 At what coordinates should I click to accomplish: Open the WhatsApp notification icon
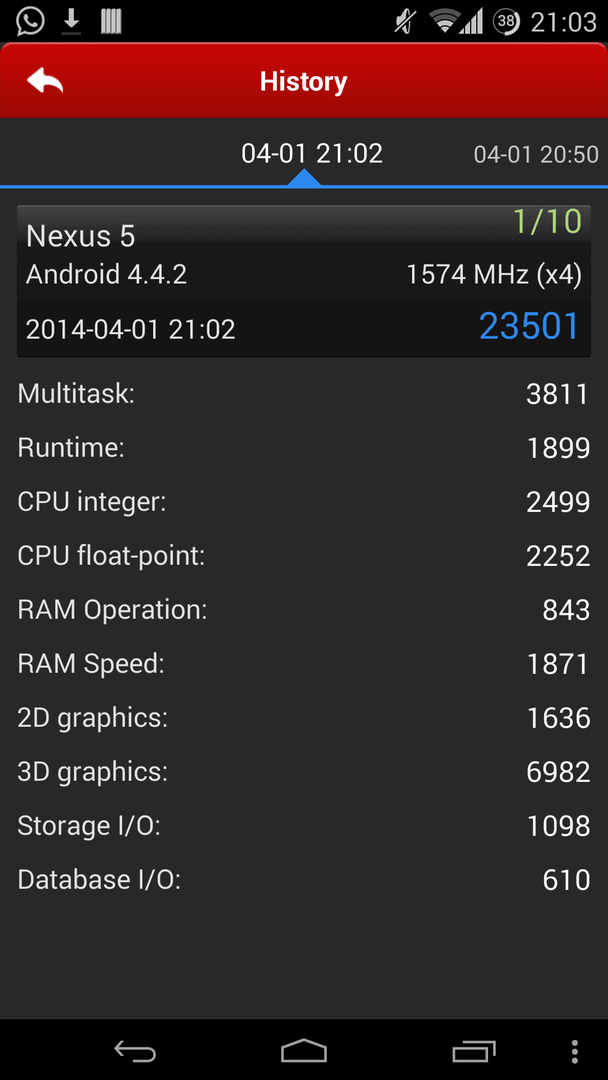pyautogui.click(x=30, y=21)
